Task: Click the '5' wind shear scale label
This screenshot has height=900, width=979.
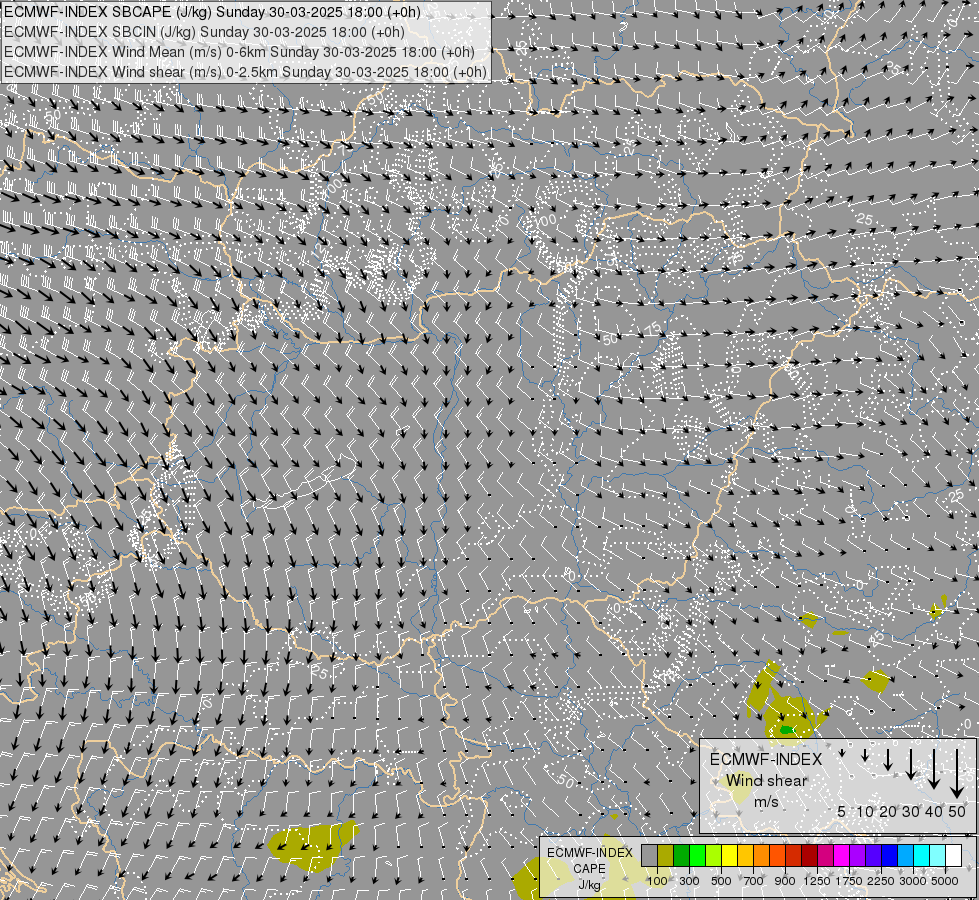Action: click(x=842, y=811)
